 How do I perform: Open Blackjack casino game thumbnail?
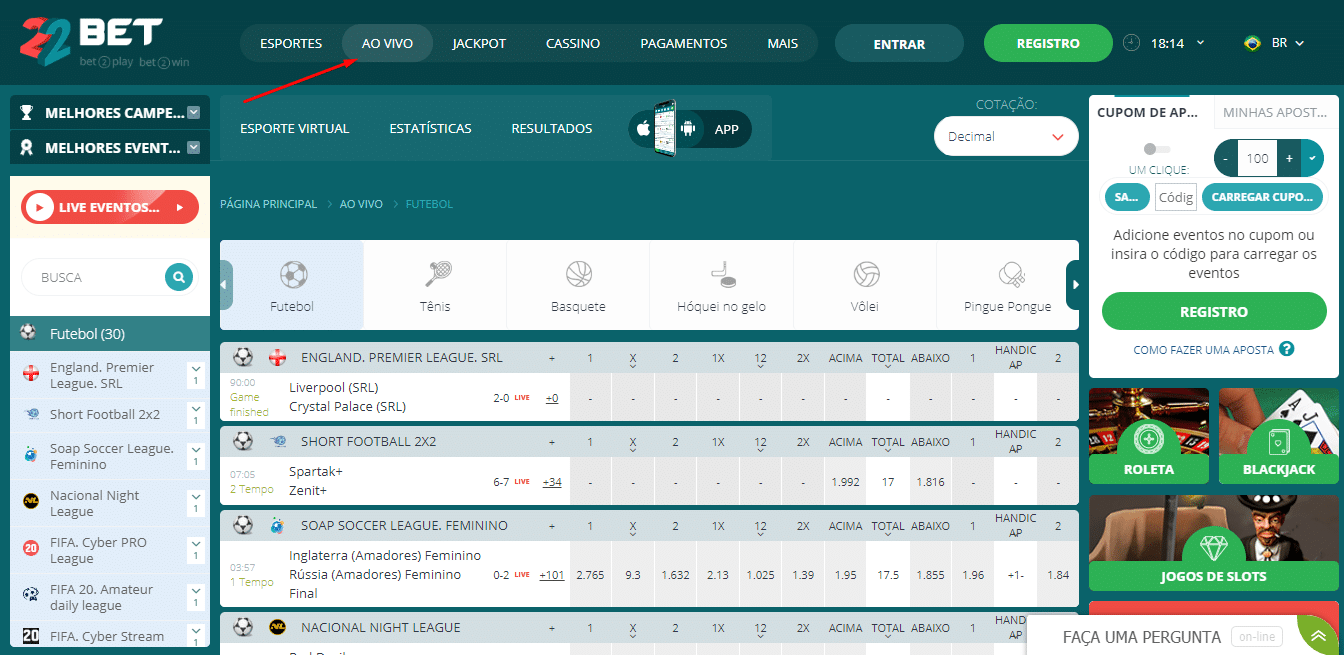click(x=1279, y=436)
